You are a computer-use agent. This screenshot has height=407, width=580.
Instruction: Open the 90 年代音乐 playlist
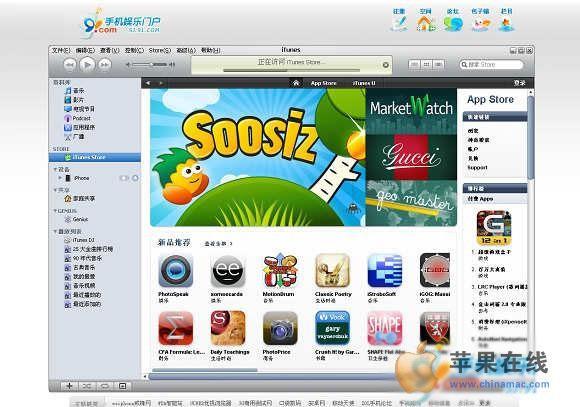(83, 259)
